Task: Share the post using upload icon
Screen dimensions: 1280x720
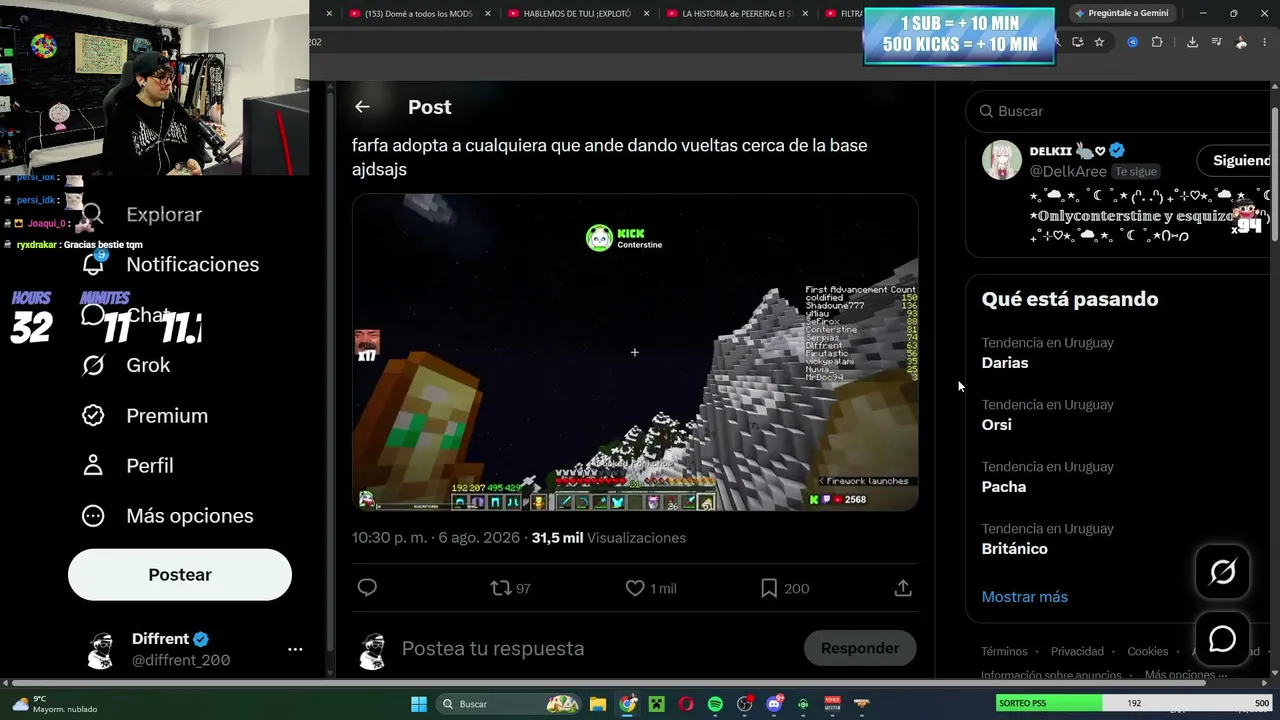Action: [x=903, y=588]
